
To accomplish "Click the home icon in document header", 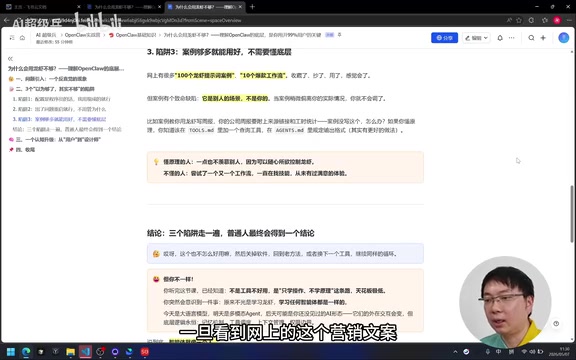I will (x=22, y=38).
